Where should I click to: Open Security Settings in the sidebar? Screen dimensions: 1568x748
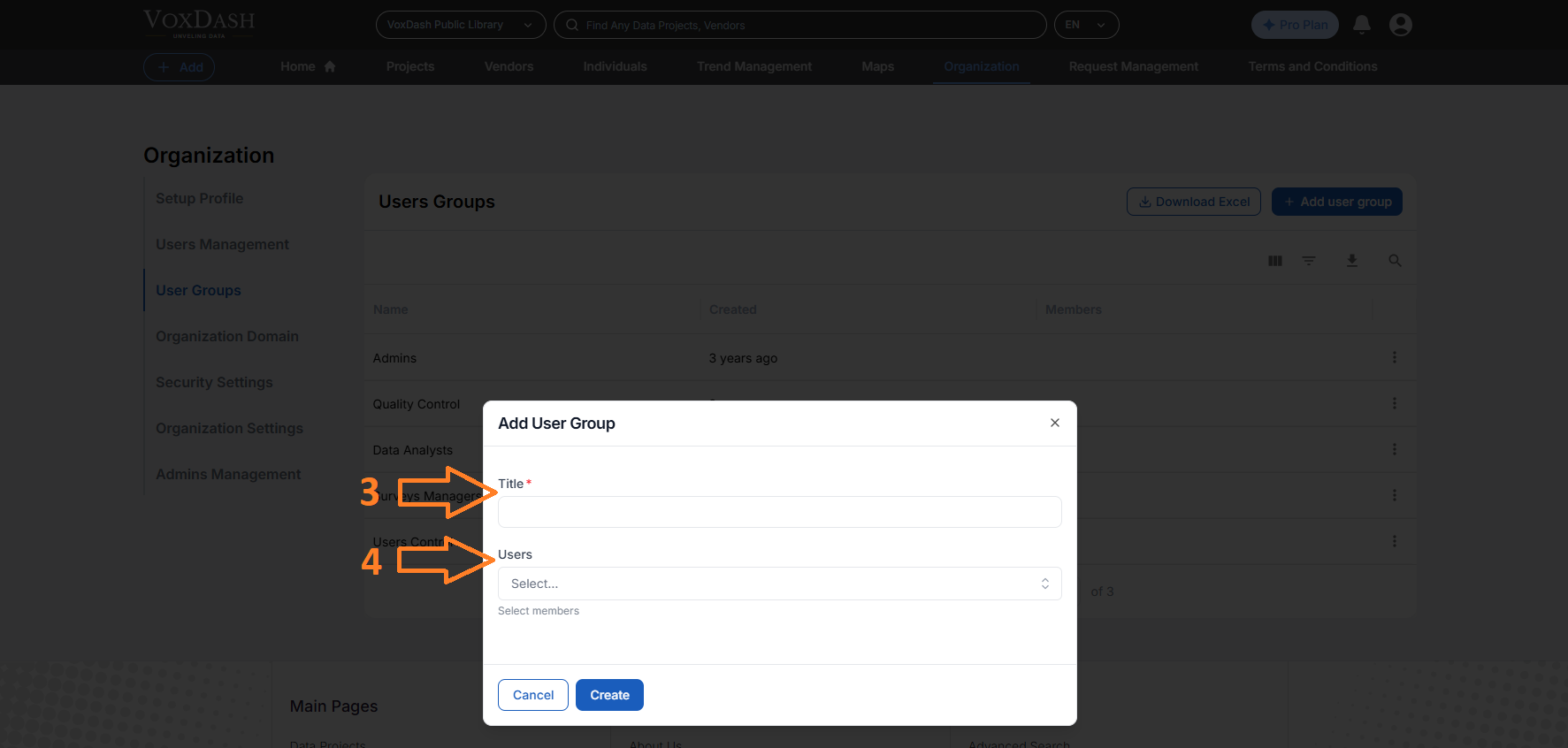click(214, 382)
